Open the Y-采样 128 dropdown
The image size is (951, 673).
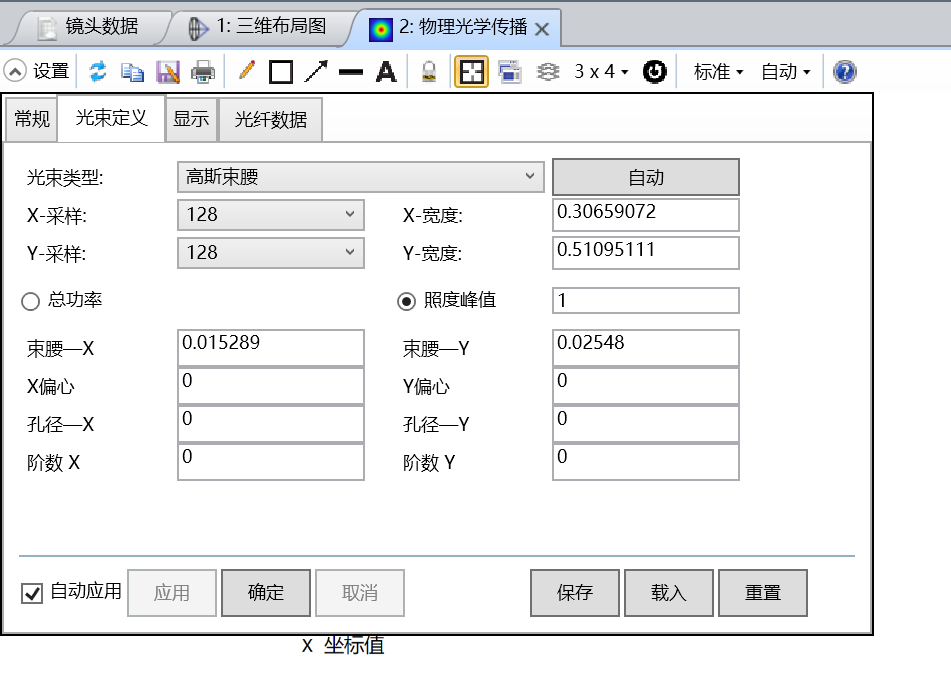click(271, 253)
